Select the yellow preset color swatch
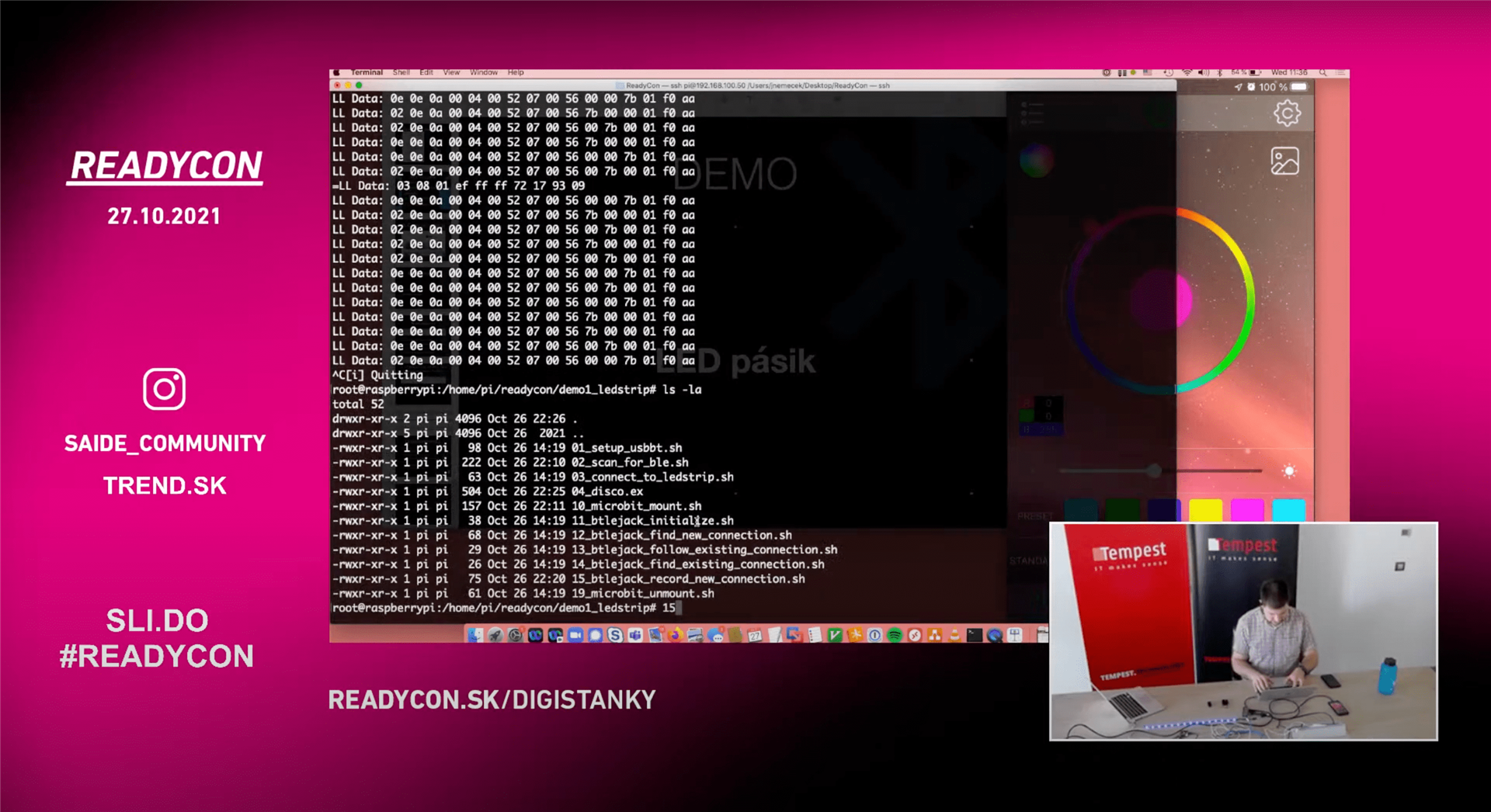This screenshot has height=812, width=1491. pyautogui.click(x=1205, y=511)
